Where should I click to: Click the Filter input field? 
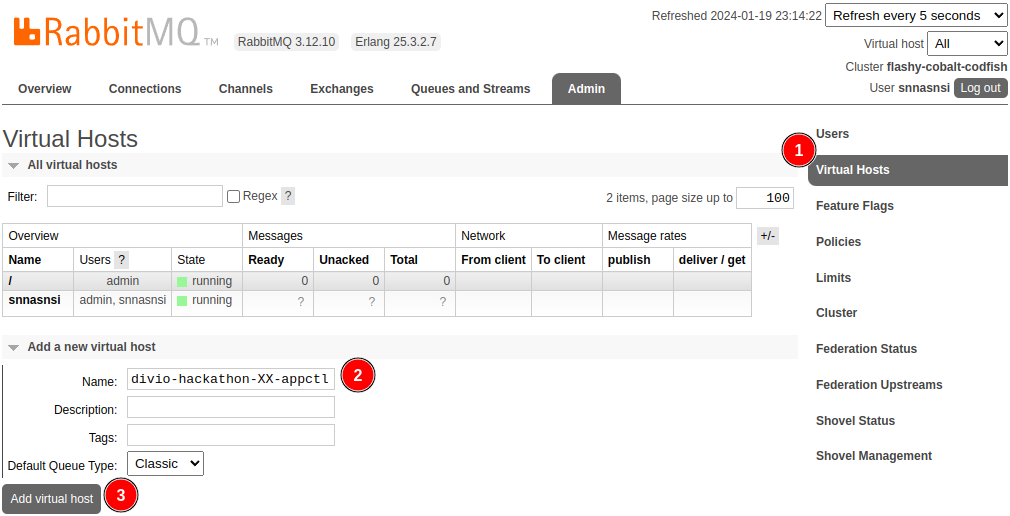[x=135, y=196]
